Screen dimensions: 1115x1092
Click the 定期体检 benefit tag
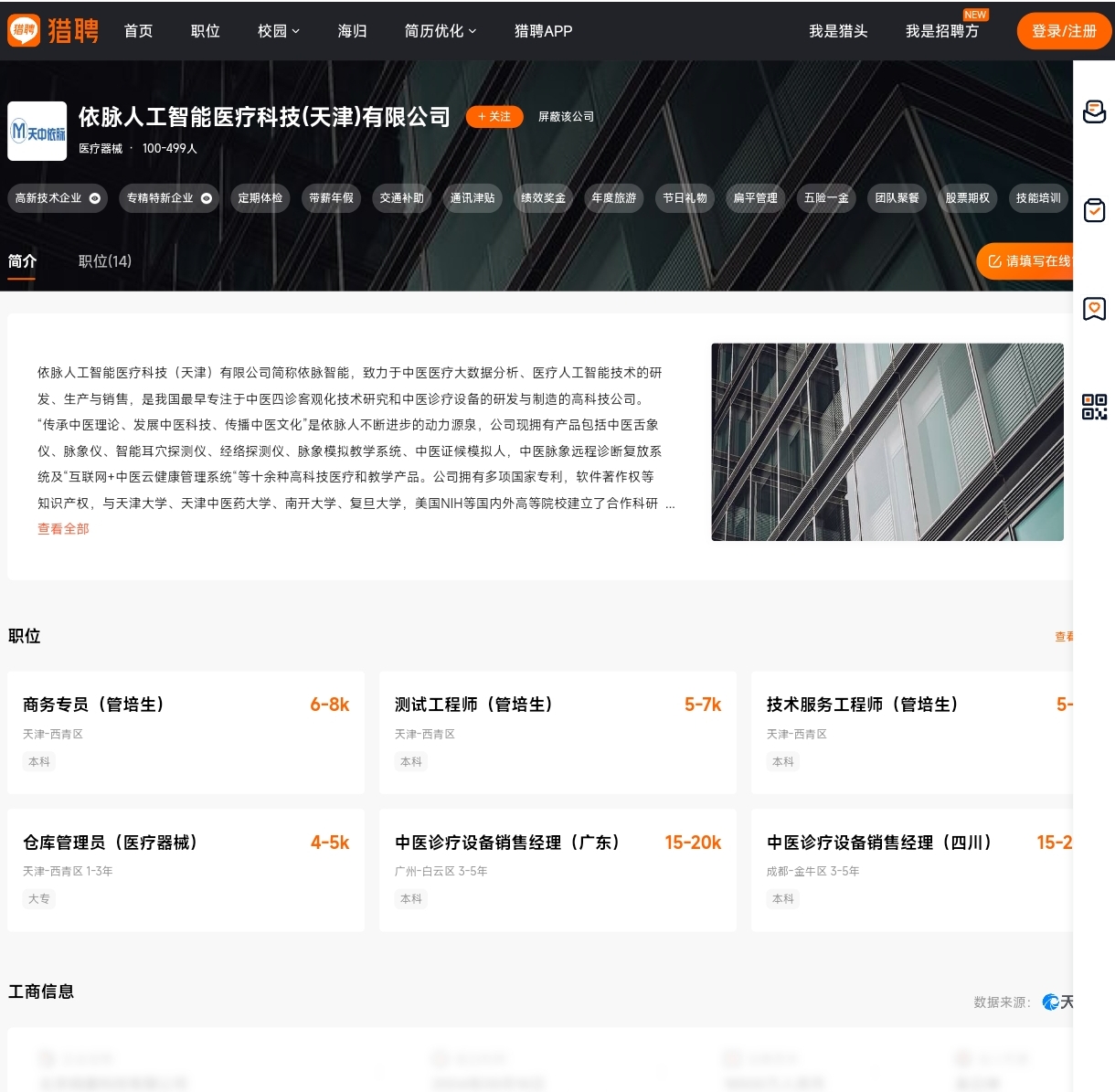(260, 198)
